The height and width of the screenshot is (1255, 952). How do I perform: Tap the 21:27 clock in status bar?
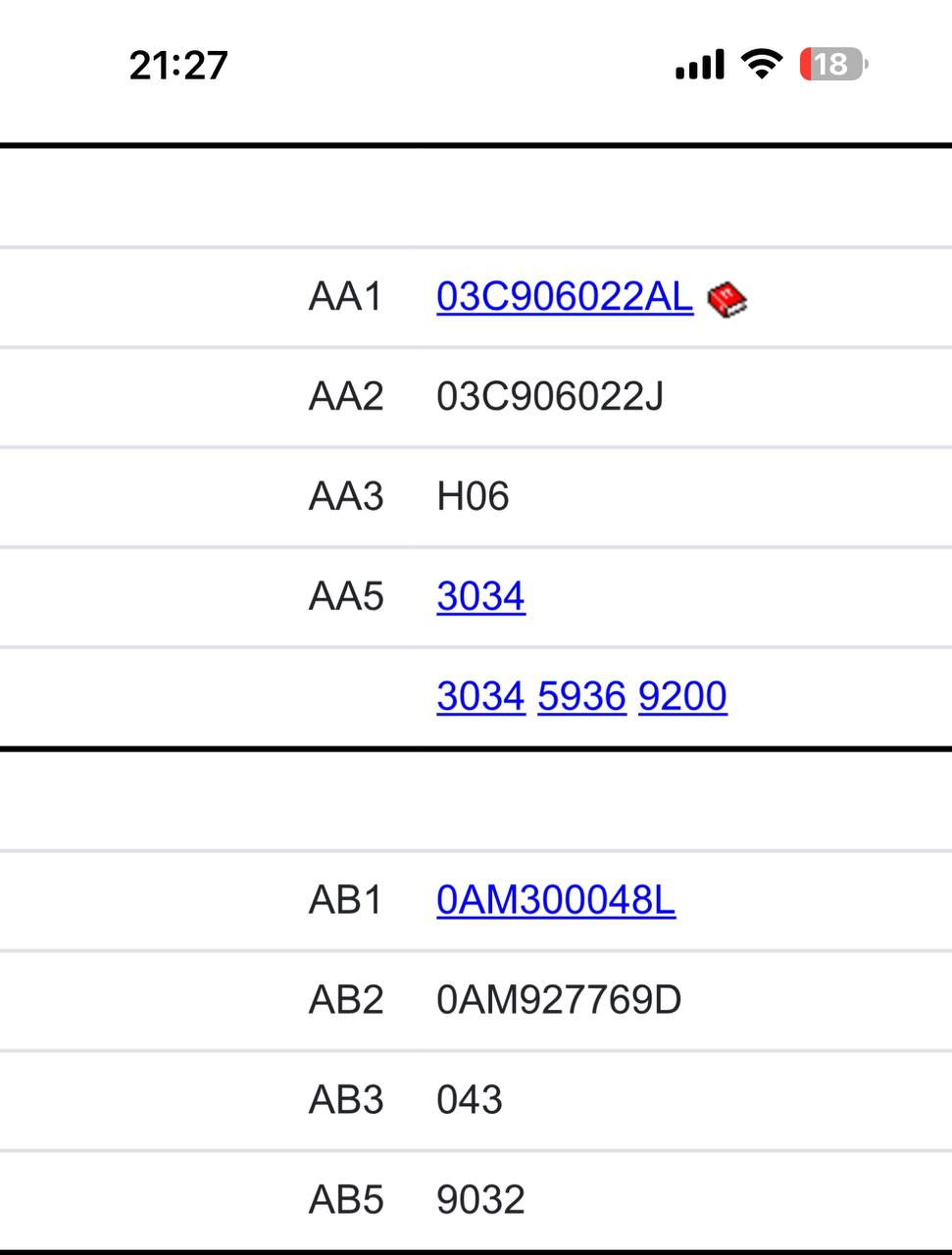[178, 66]
